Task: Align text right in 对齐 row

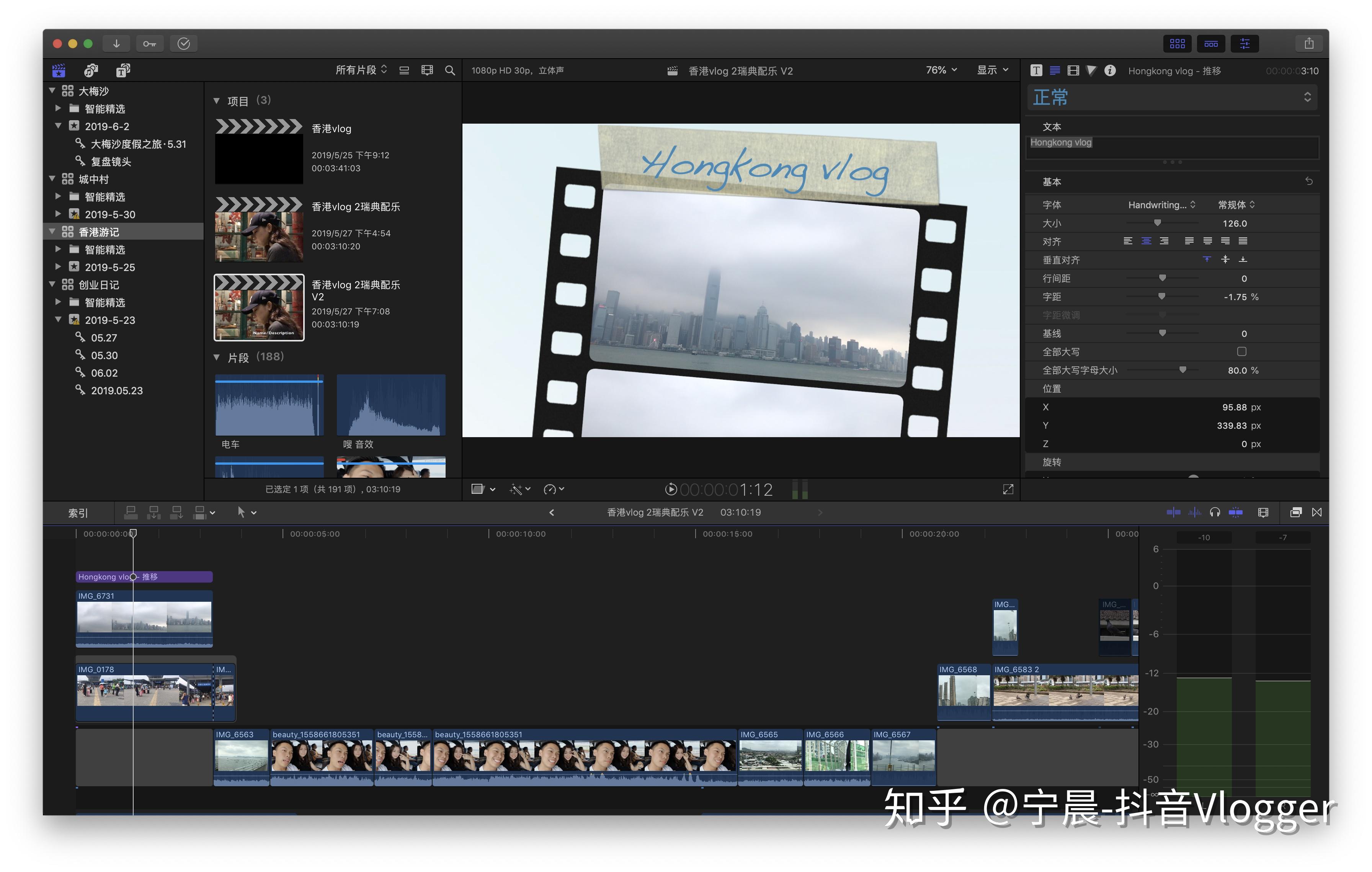Action: 1164,241
